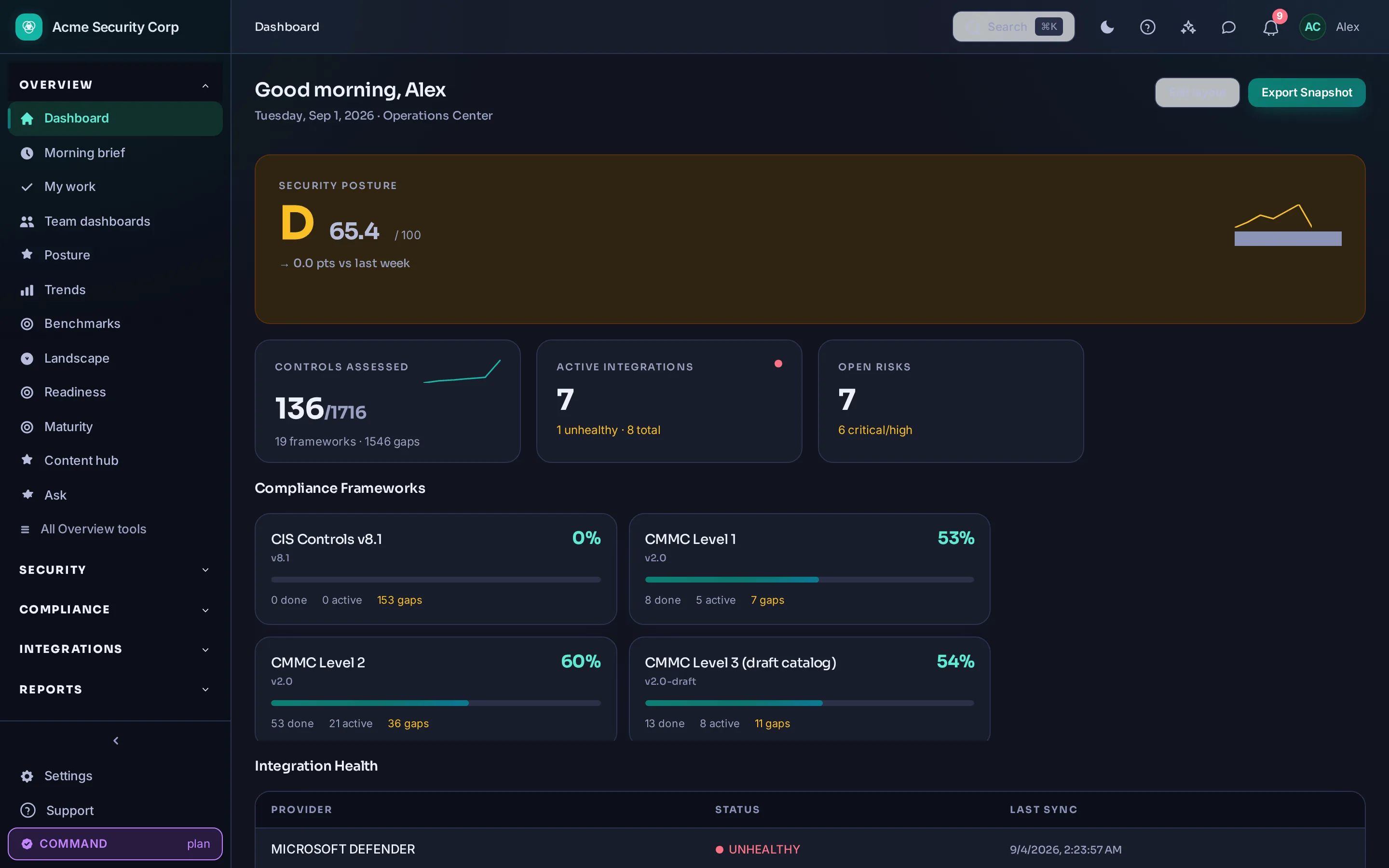Image resolution: width=1389 pixels, height=868 pixels.
Task: Click the Landscape sidebar icon
Action: click(x=27, y=358)
